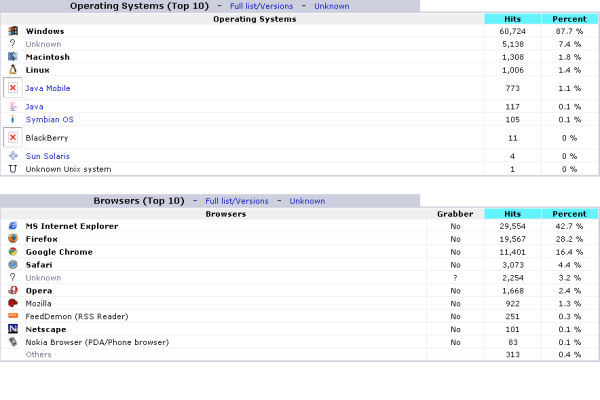600x400 pixels.
Task: Click the Browsers Percent column header
Action: (x=569, y=214)
